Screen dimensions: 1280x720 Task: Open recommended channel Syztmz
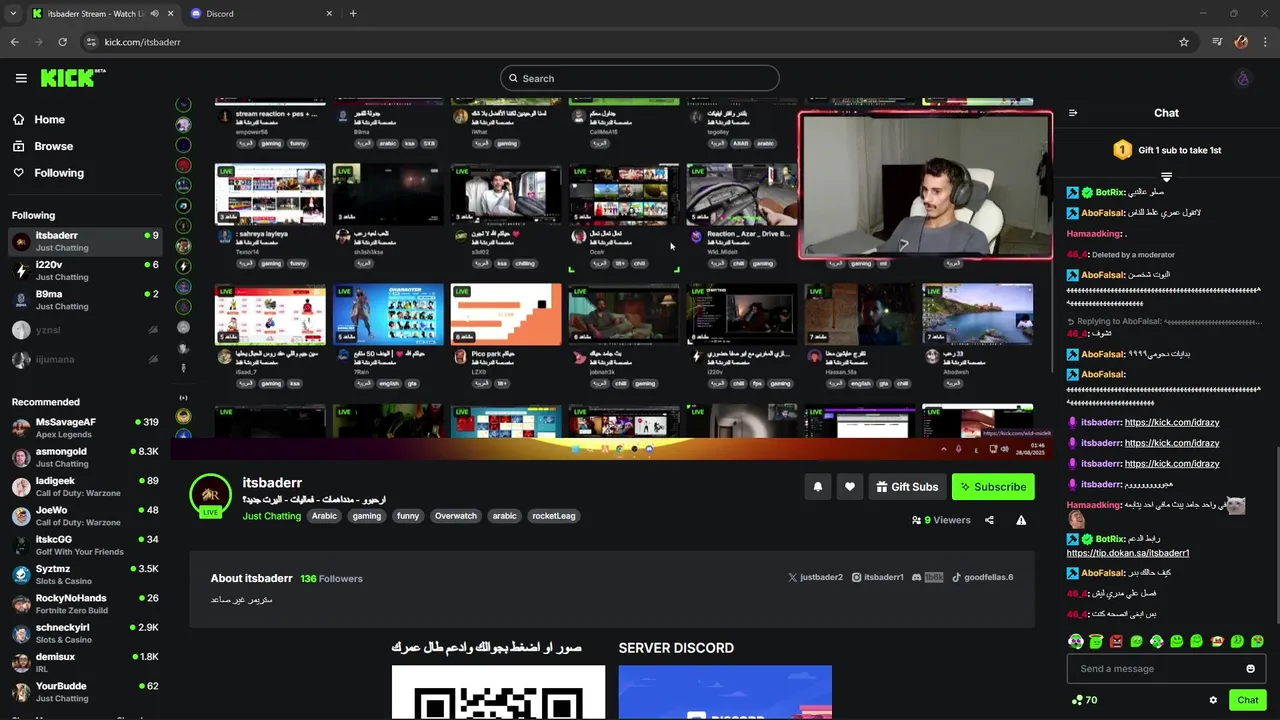point(85,574)
